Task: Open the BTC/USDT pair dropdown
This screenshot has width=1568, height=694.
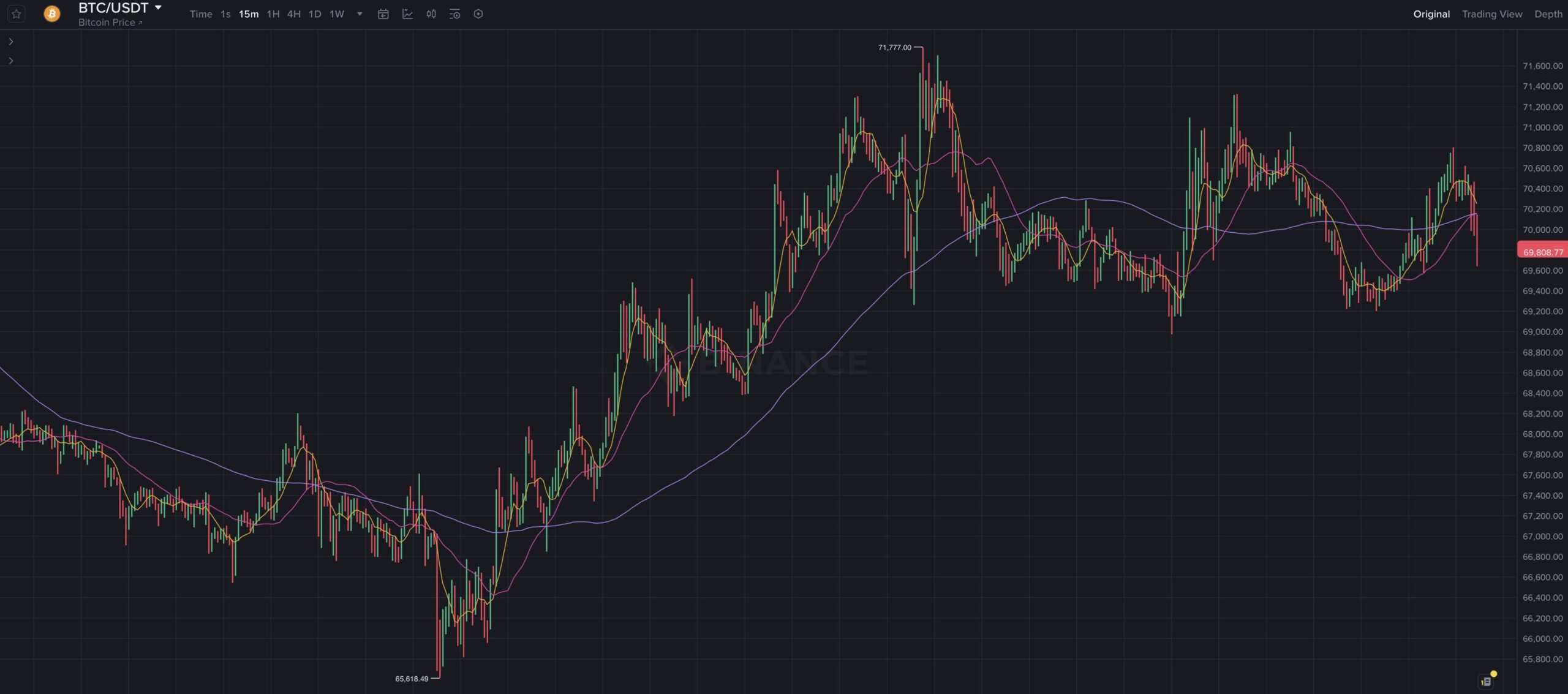Action: coord(158,8)
